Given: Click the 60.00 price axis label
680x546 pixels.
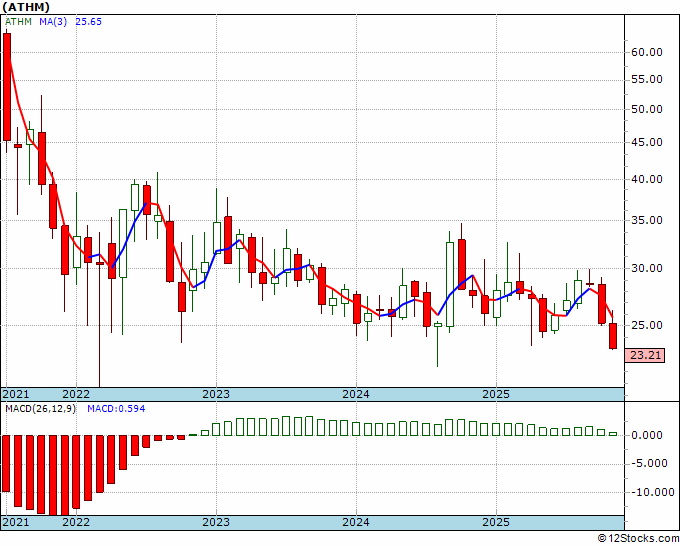Looking at the screenshot, I should coord(646,52).
